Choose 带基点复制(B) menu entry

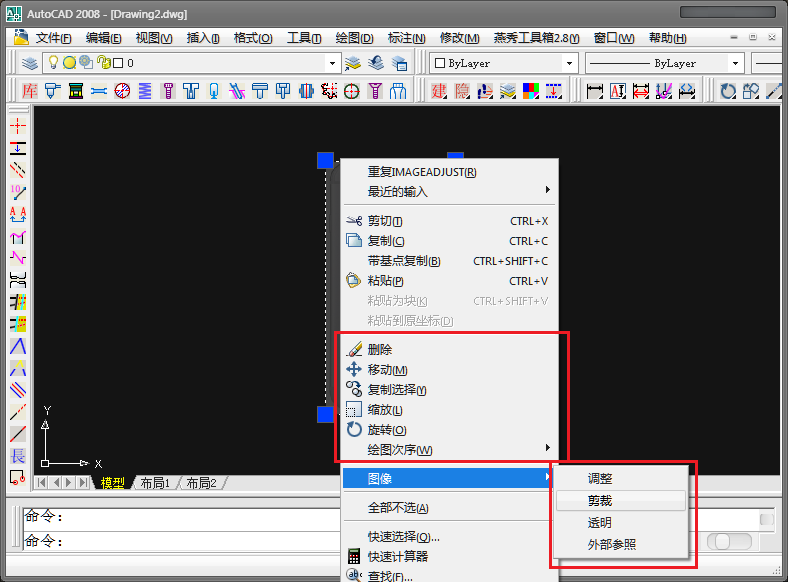coord(450,261)
